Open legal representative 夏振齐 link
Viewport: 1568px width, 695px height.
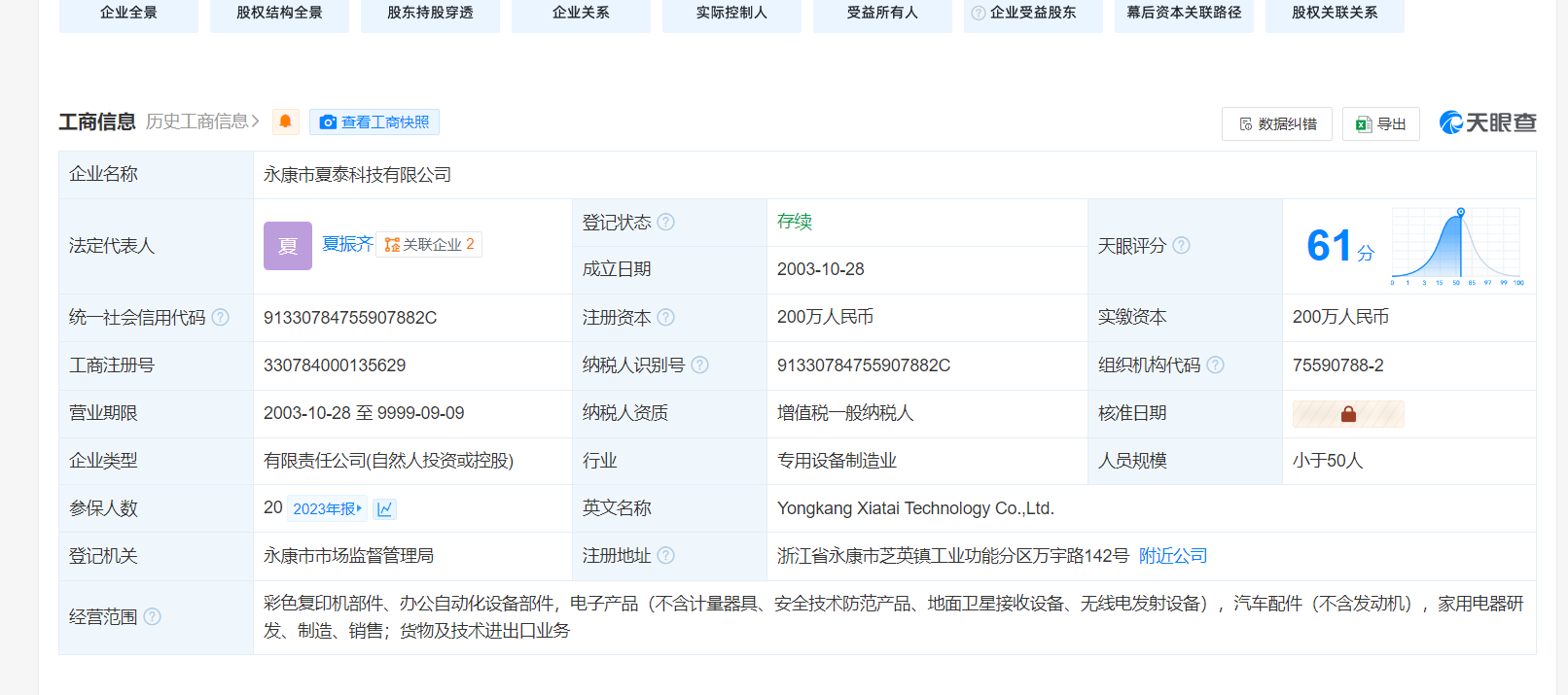347,244
